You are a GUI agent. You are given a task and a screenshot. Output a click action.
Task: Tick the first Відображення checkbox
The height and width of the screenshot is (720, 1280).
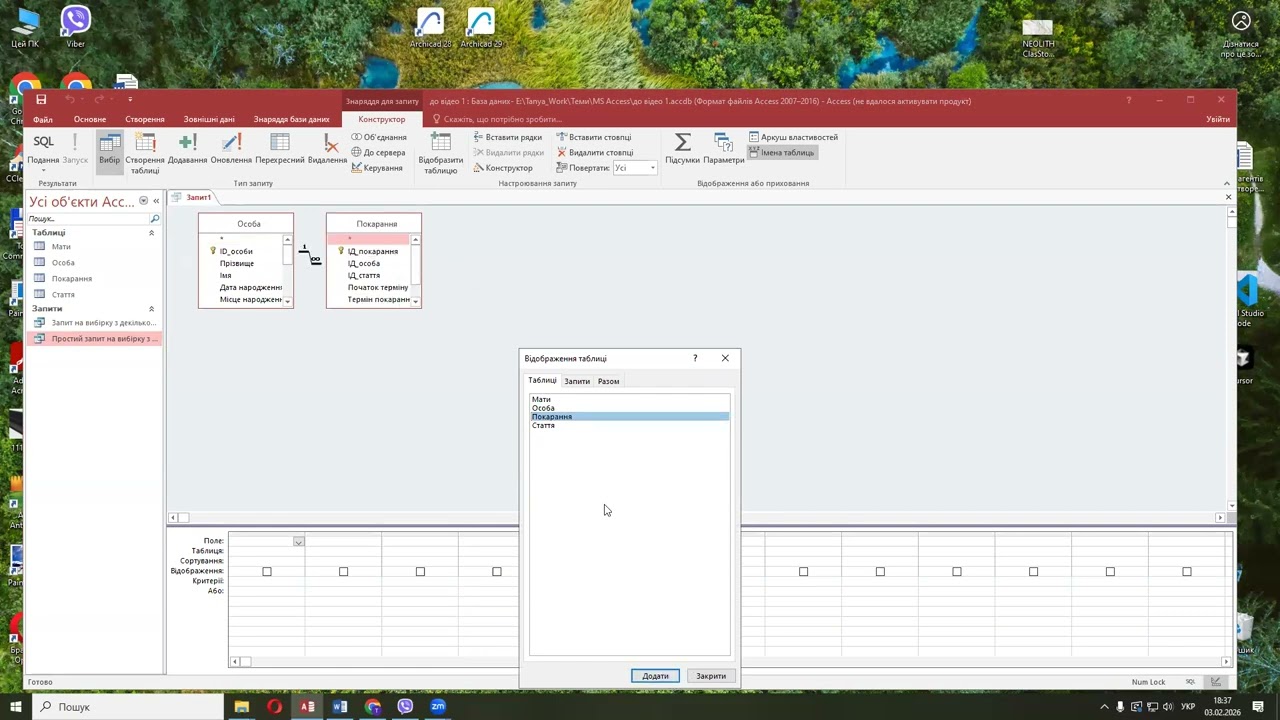[x=267, y=571]
